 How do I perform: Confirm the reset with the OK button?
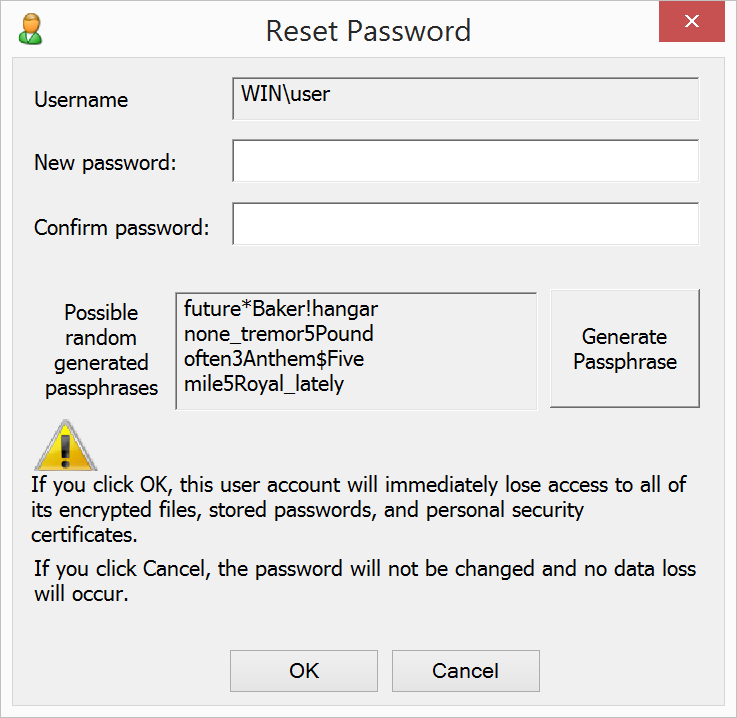(304, 670)
